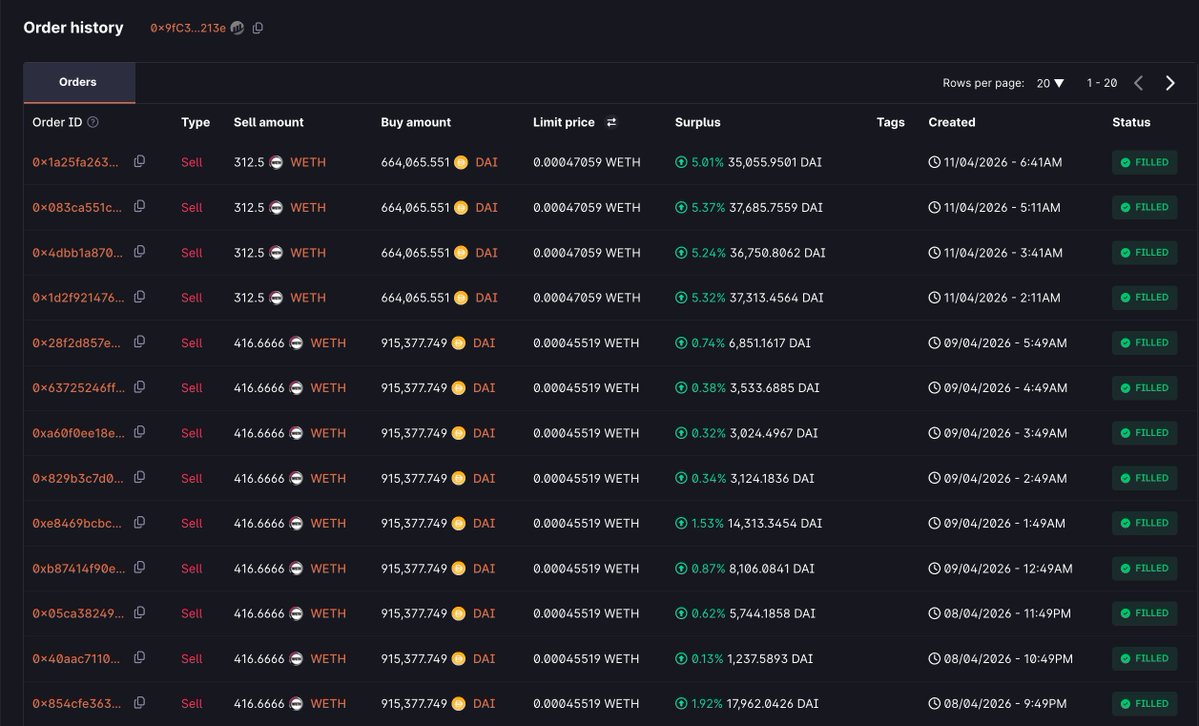Viewport: 1199px width, 726px height.
Task: Click the FILLED check icon in 0x28f2d857e row
Action: coord(1126,343)
